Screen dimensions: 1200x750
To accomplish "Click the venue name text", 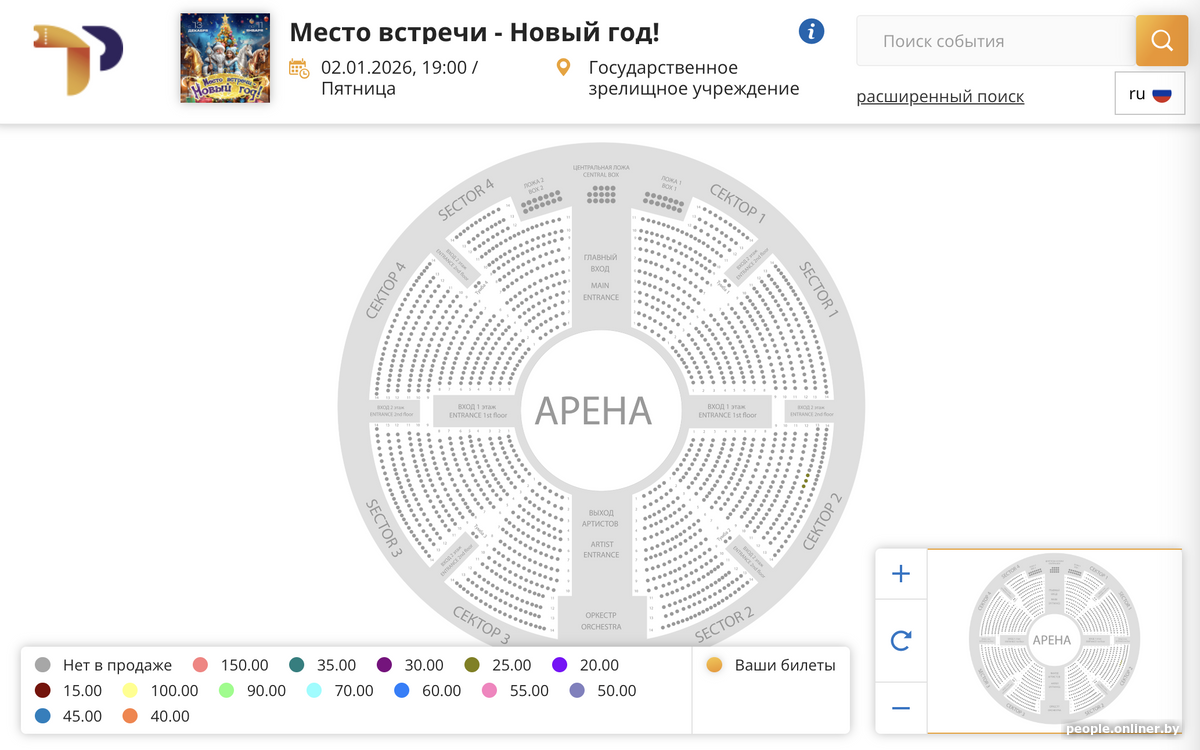I will click(693, 78).
